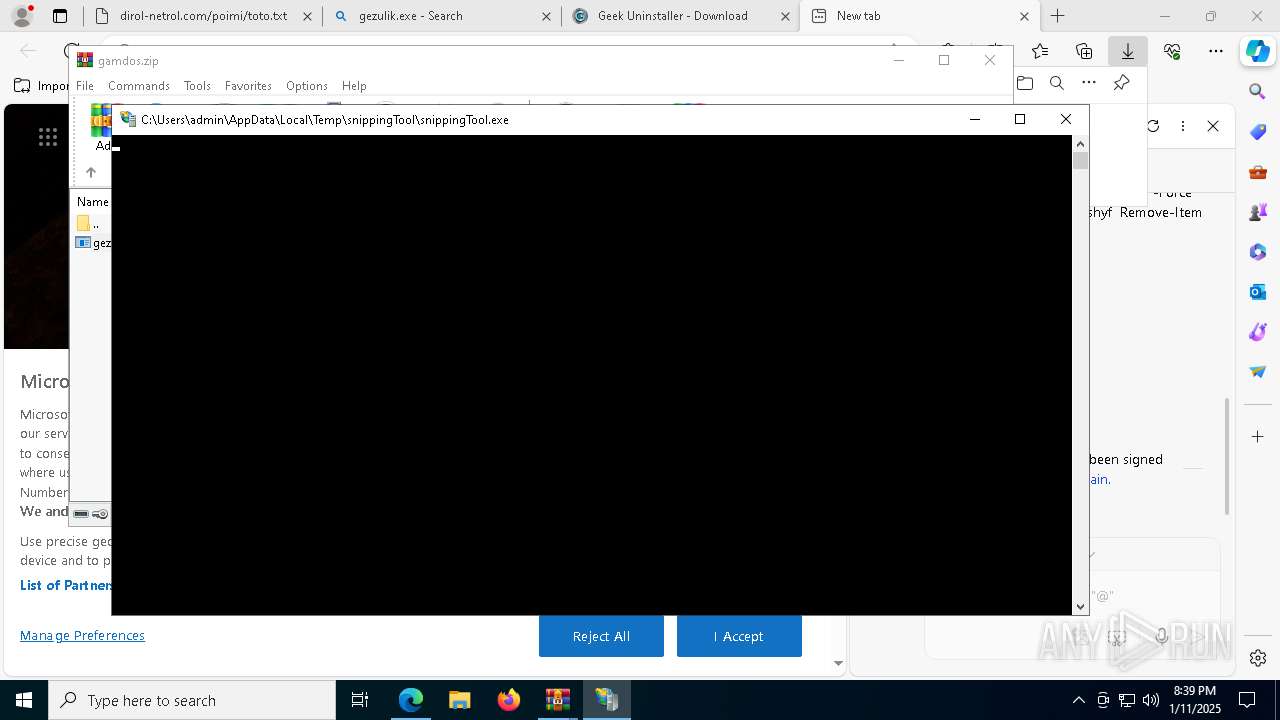Viewport: 1280px width, 720px height.
Task: Open Microsoft Edge from taskbar
Action: click(x=411, y=700)
